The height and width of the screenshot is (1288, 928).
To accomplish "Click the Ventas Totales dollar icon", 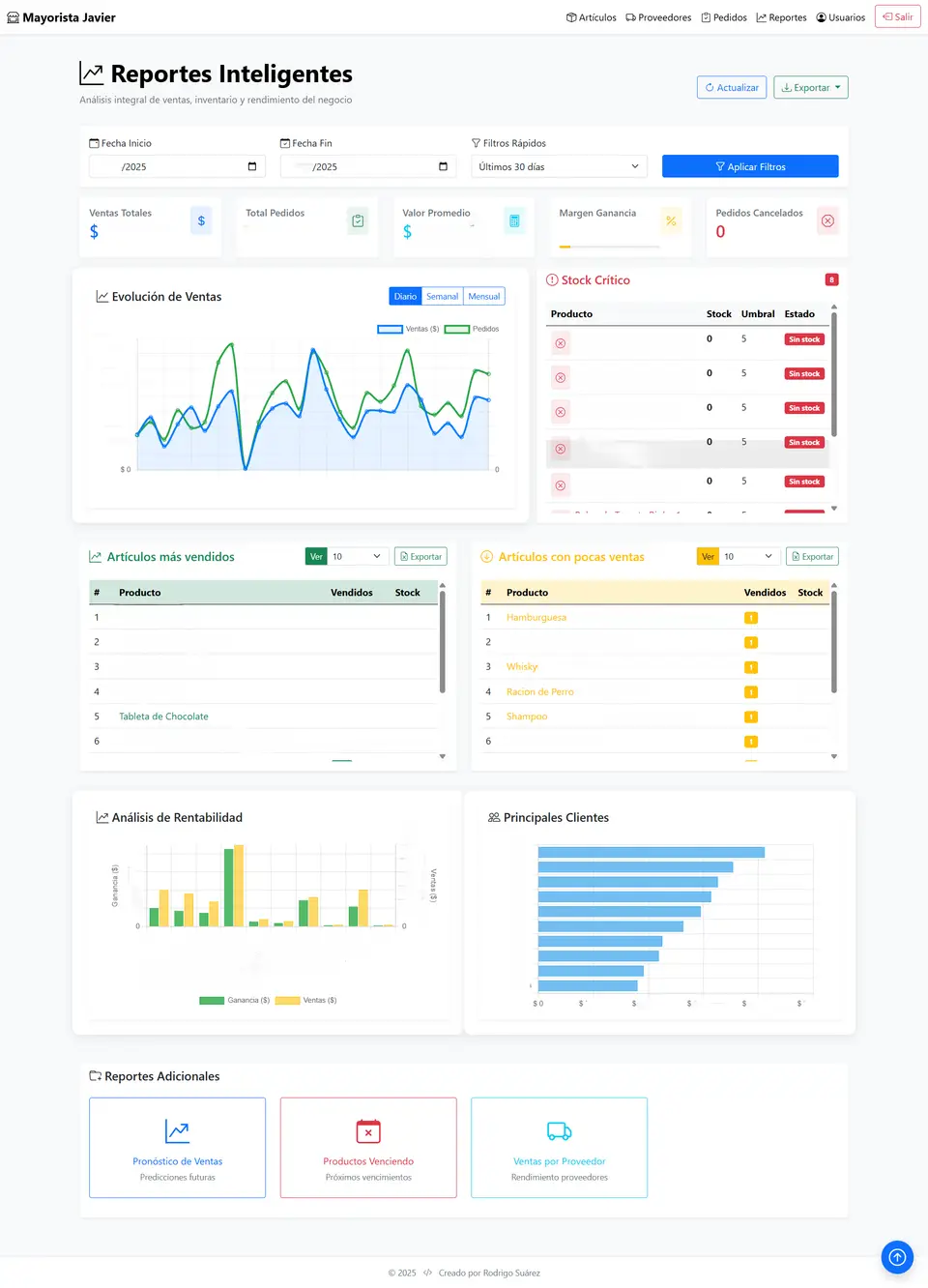I will 201,220.
